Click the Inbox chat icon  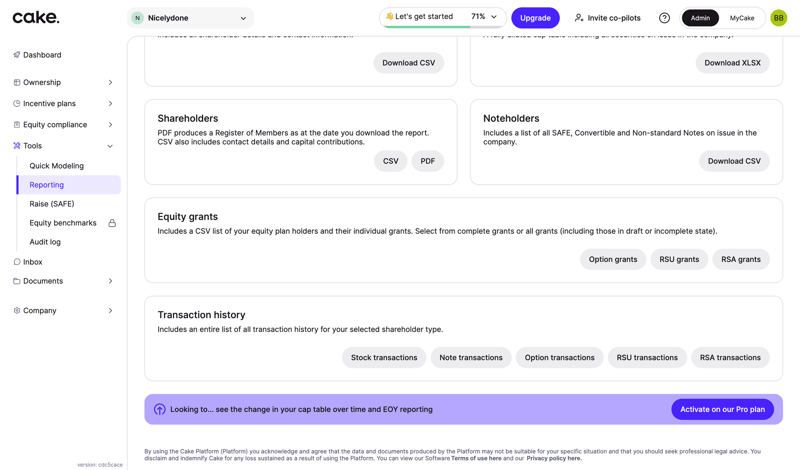point(16,262)
